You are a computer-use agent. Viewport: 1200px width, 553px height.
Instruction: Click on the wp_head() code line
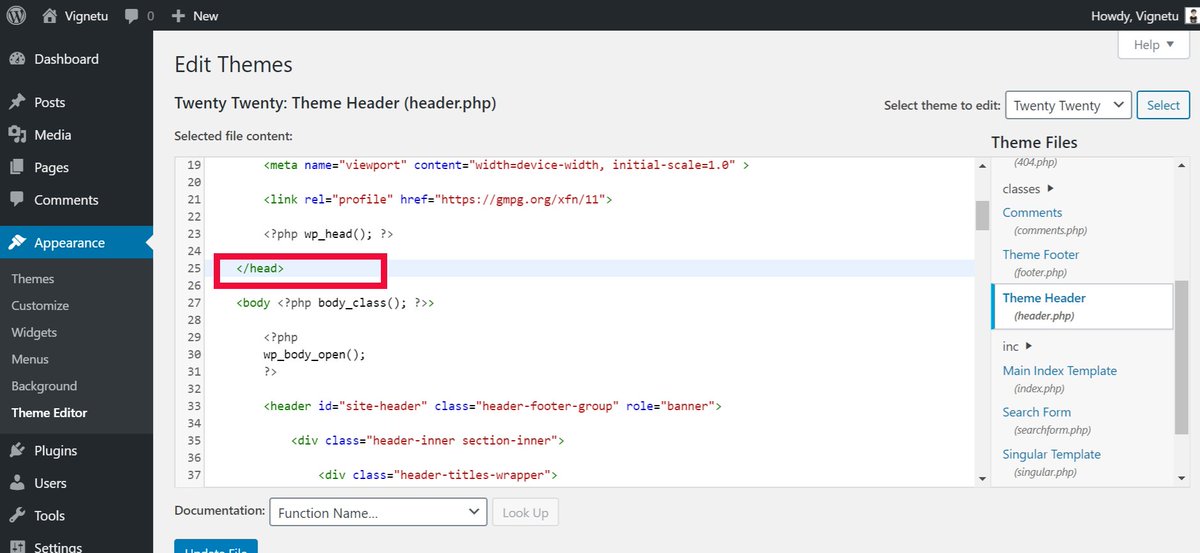pyautogui.click(x=329, y=233)
